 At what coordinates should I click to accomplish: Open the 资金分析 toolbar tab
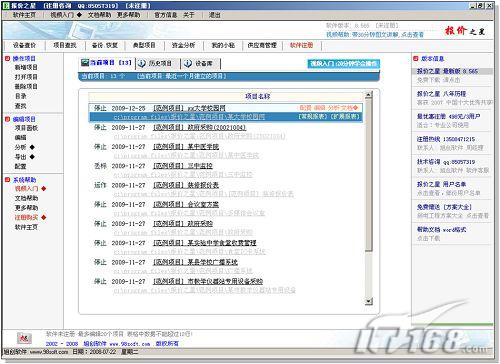pyautogui.click(x=183, y=45)
